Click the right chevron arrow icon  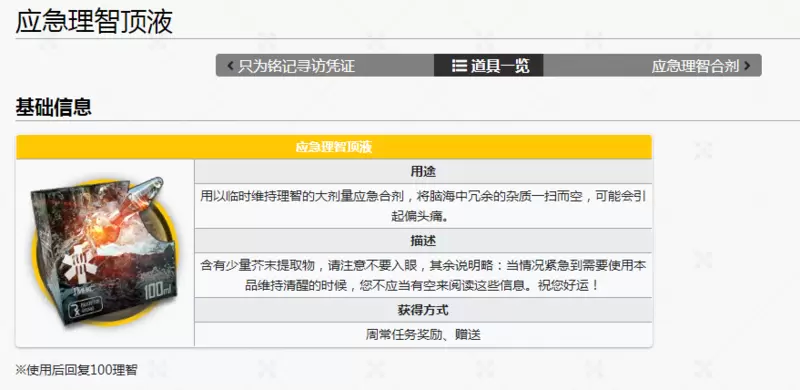coord(747,66)
